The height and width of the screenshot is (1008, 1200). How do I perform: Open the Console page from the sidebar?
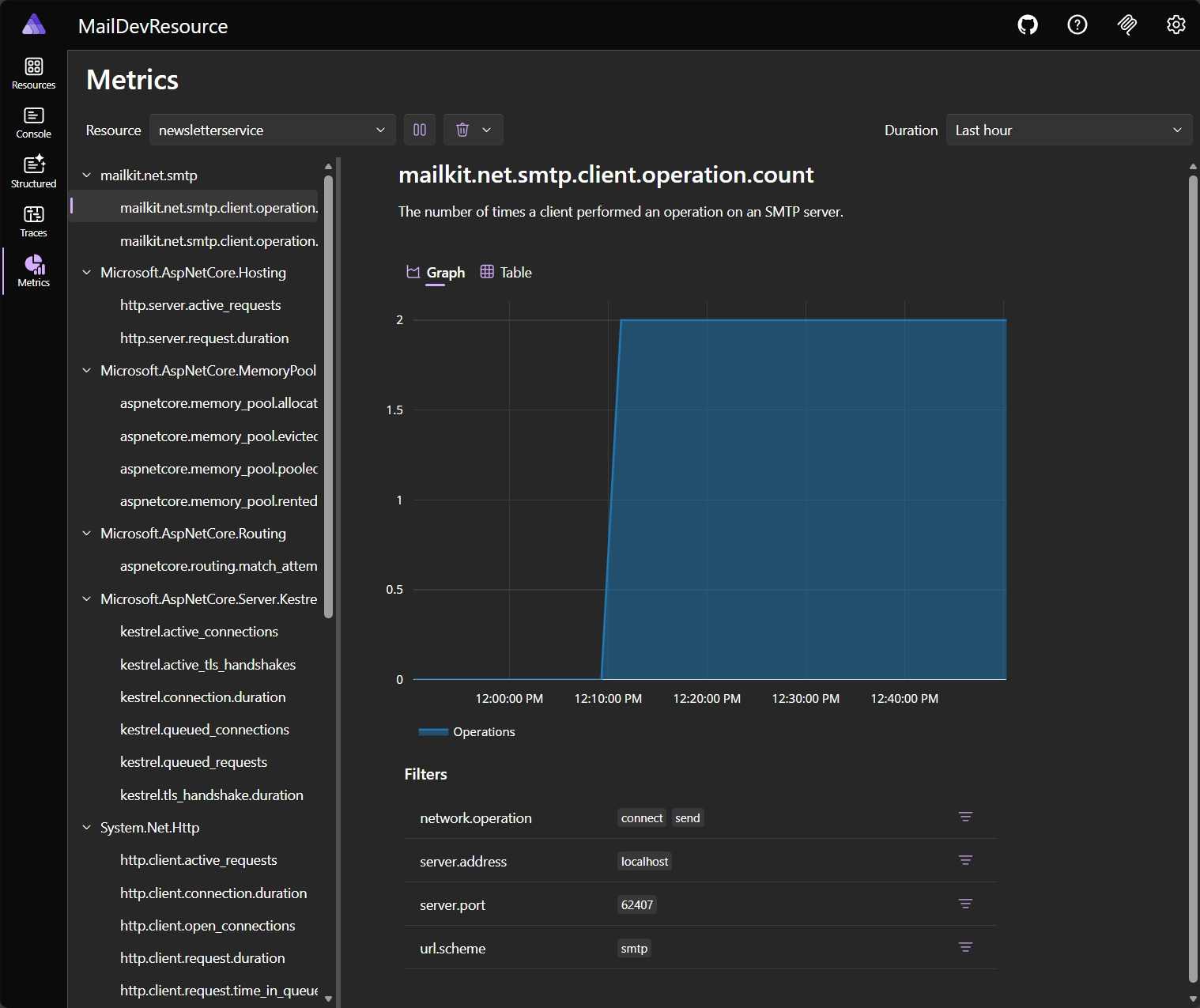pos(32,121)
